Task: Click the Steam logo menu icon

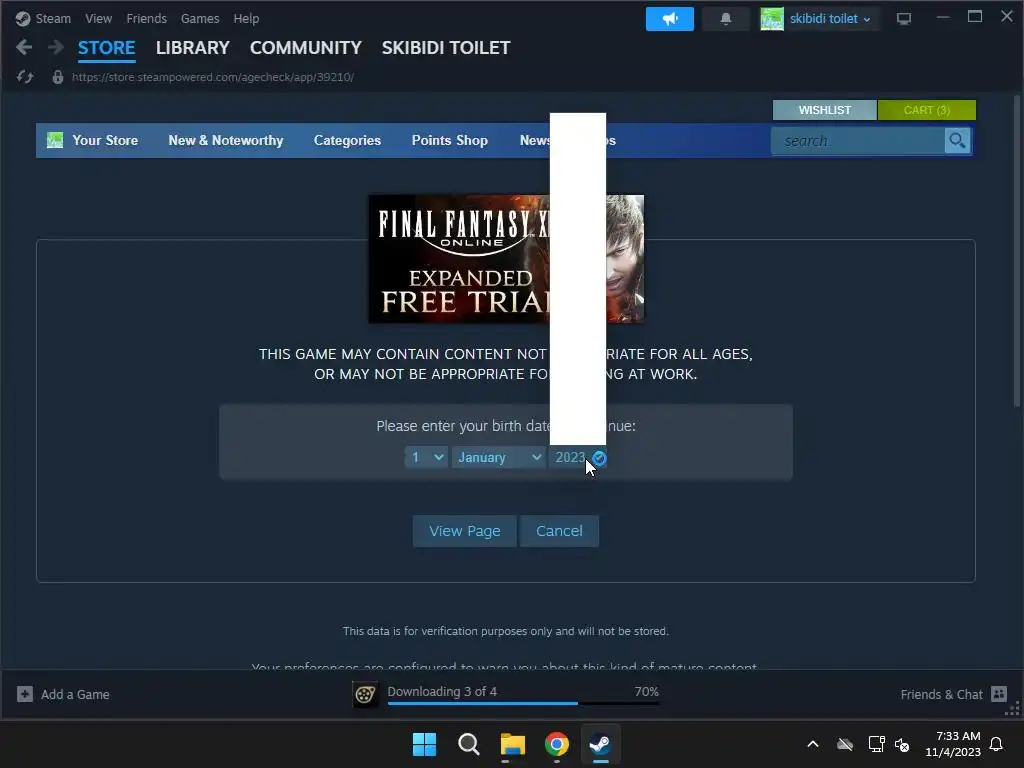Action: click(x=23, y=18)
